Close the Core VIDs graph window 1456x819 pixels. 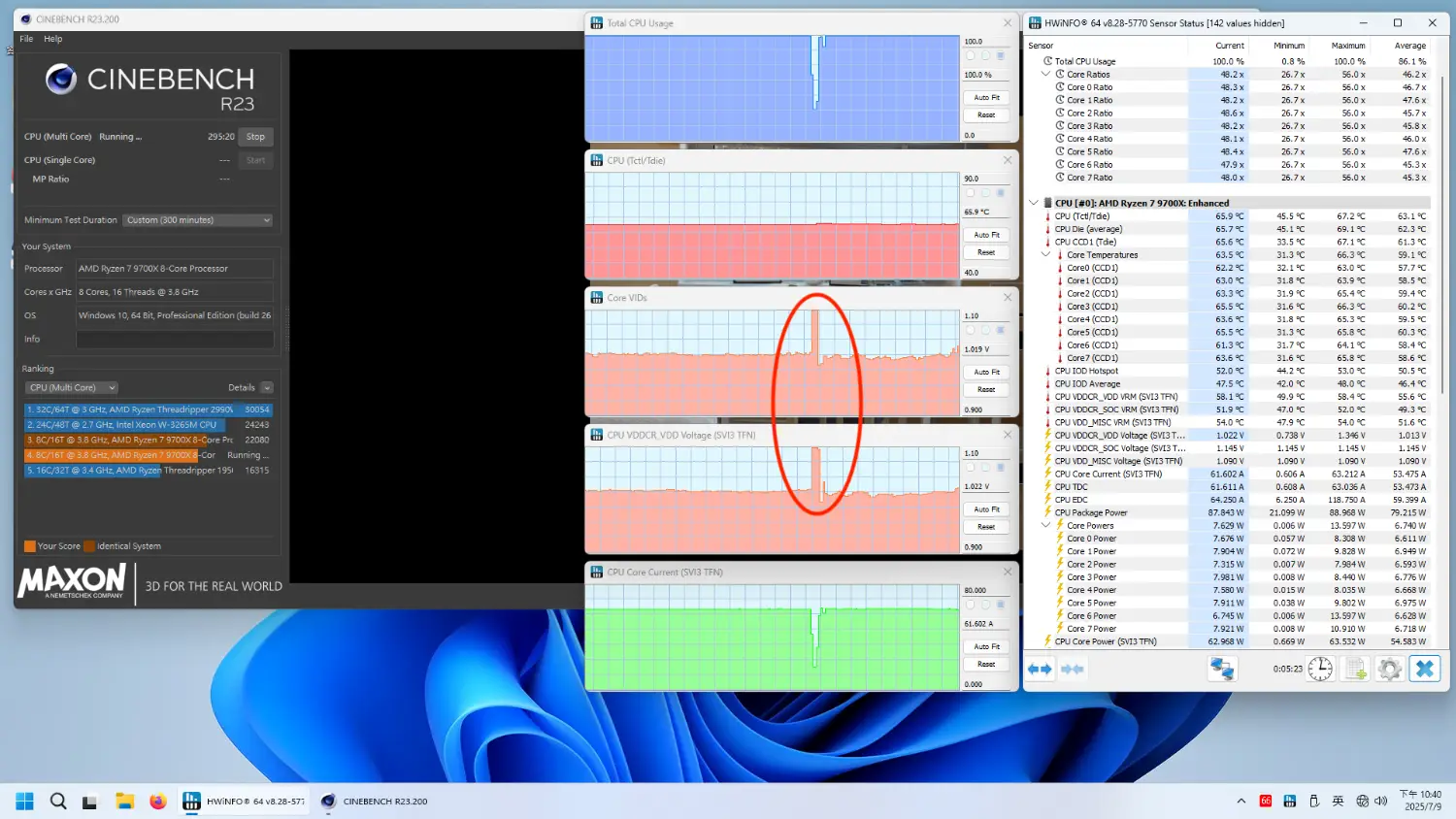[1007, 297]
